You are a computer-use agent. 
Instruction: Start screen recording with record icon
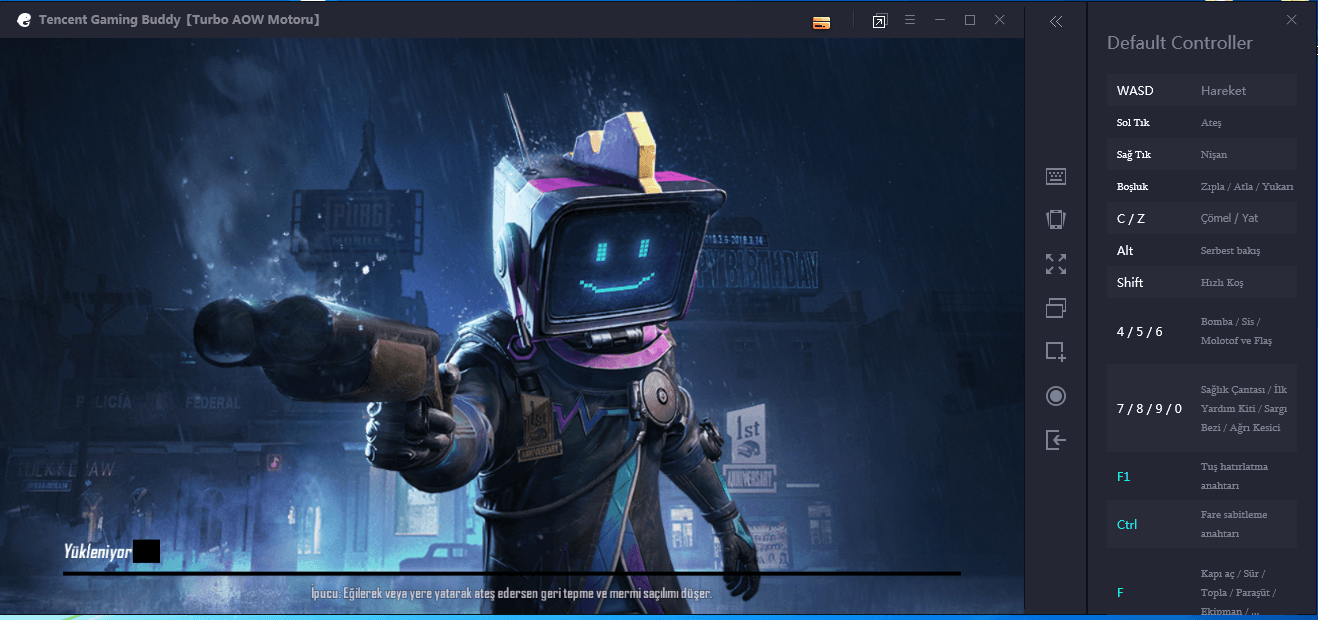pos(1055,396)
